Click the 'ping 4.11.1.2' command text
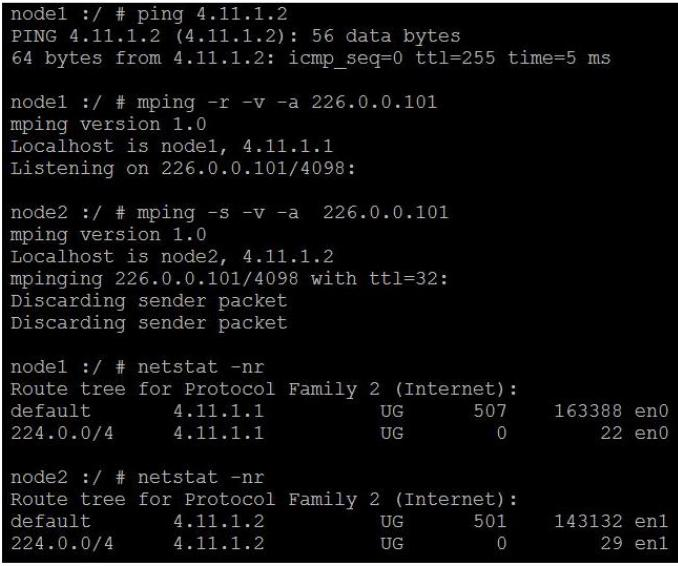The image size is (678, 566). pyautogui.click(x=212, y=15)
